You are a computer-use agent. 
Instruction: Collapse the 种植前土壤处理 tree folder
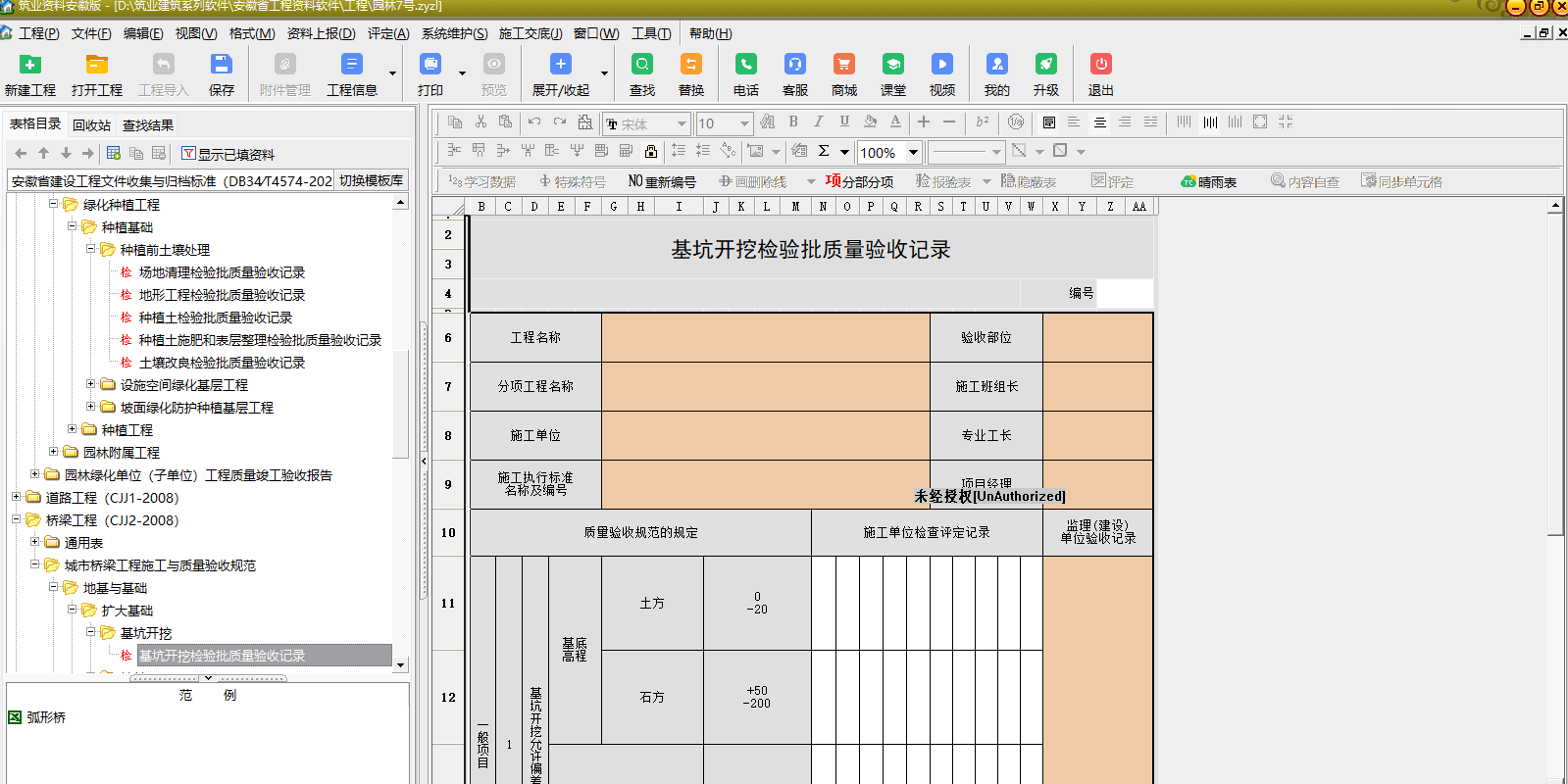coord(91,249)
